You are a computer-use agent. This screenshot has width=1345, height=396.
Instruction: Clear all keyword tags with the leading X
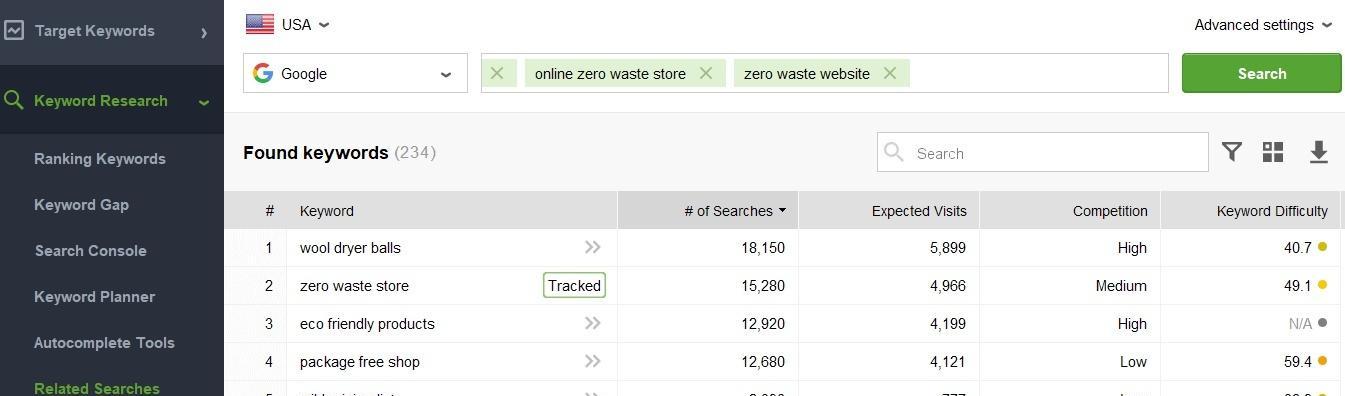click(497, 73)
